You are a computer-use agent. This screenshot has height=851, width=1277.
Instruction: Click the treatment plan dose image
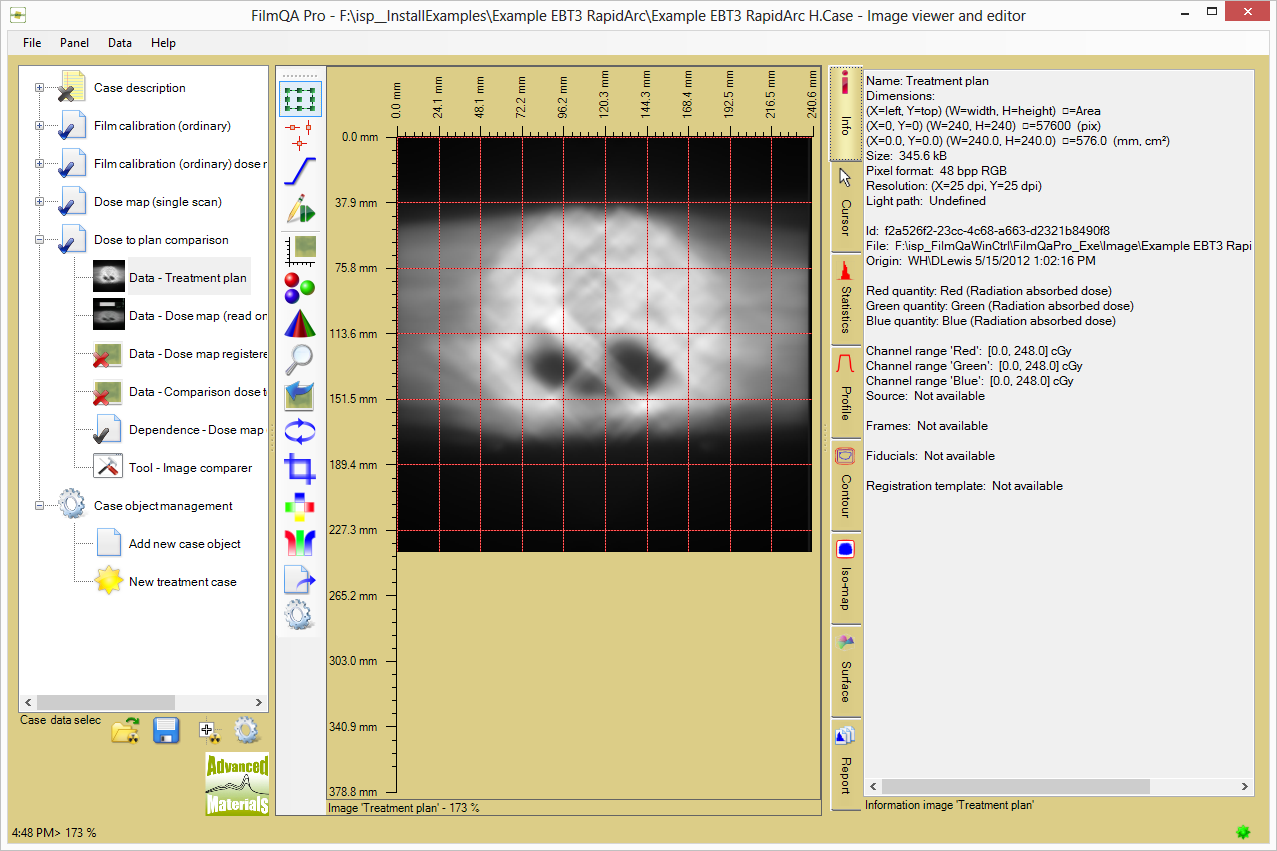(x=604, y=344)
